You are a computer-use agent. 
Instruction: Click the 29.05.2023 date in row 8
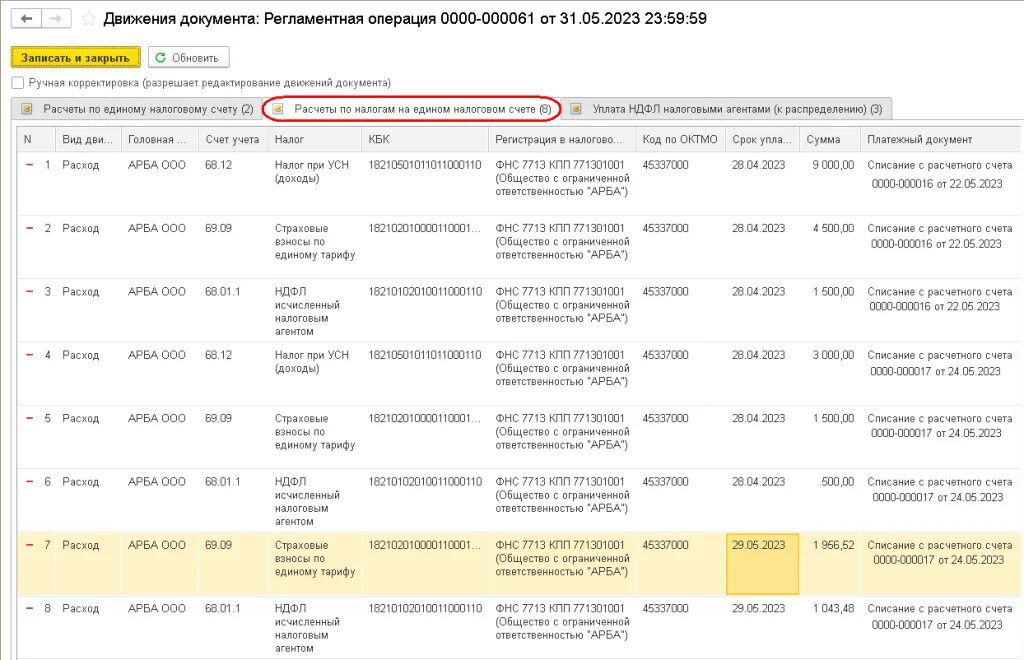758,608
